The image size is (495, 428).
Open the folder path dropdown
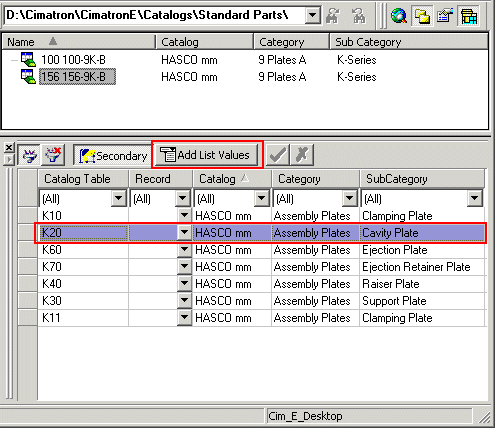pos(313,15)
